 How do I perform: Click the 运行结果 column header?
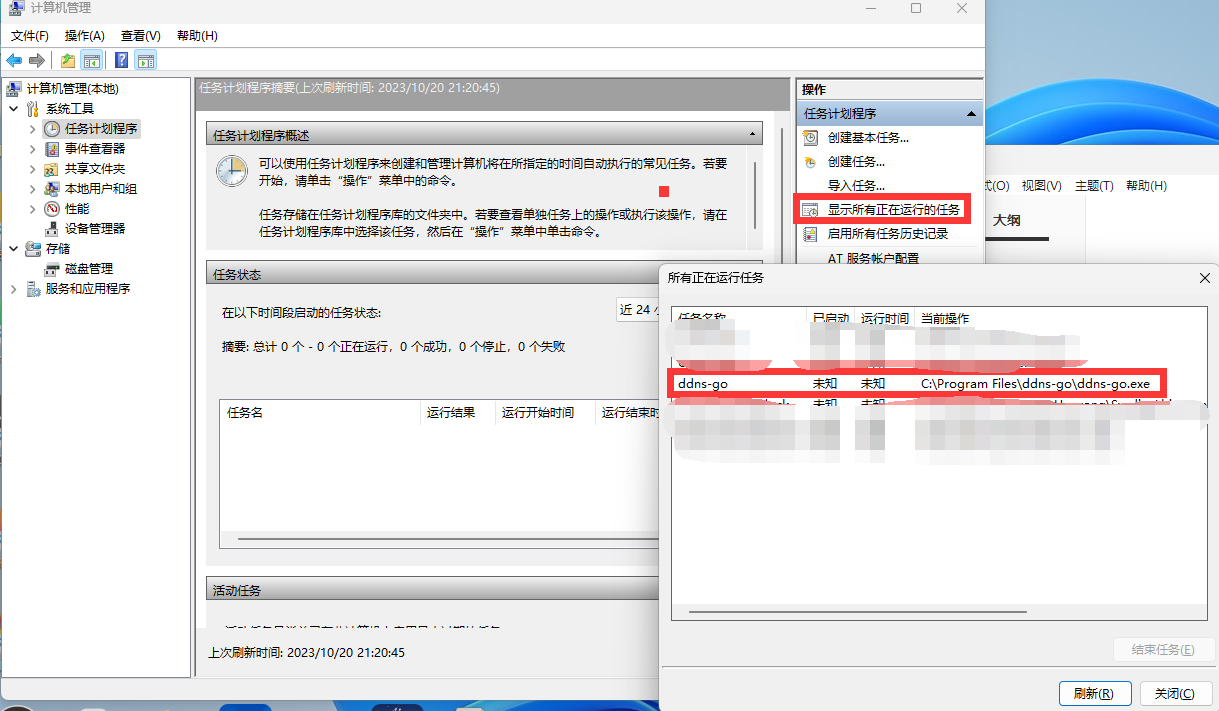point(458,413)
